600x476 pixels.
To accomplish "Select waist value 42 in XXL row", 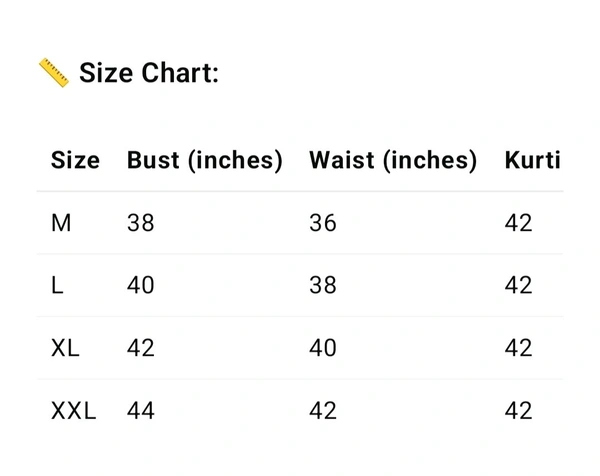I will coord(323,410).
